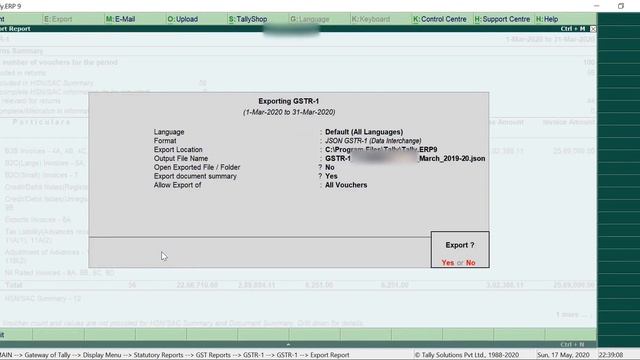Click the Export Location label
This screenshot has width=640, height=360.
(178, 150)
